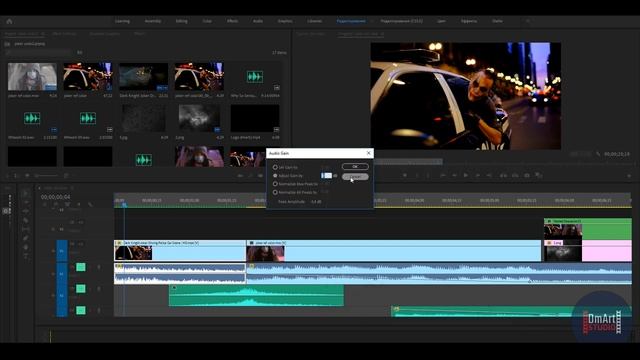Viewport: 640px width, 360px height.
Task: Select the Selection tool in Tools panel
Action: click(26, 193)
